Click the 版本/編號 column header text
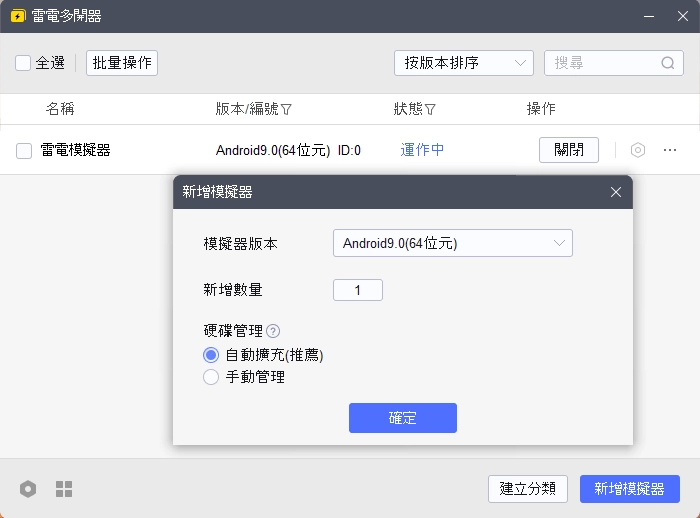The image size is (700, 518). pyautogui.click(x=247, y=109)
